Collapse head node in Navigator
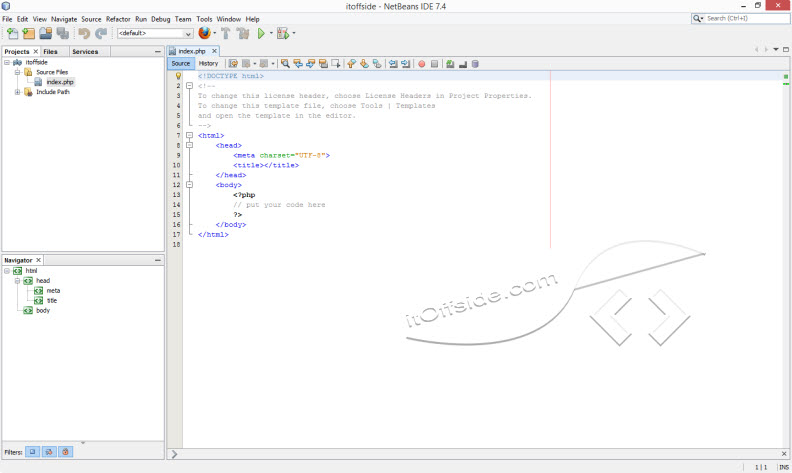The image size is (792, 473). click(17, 280)
